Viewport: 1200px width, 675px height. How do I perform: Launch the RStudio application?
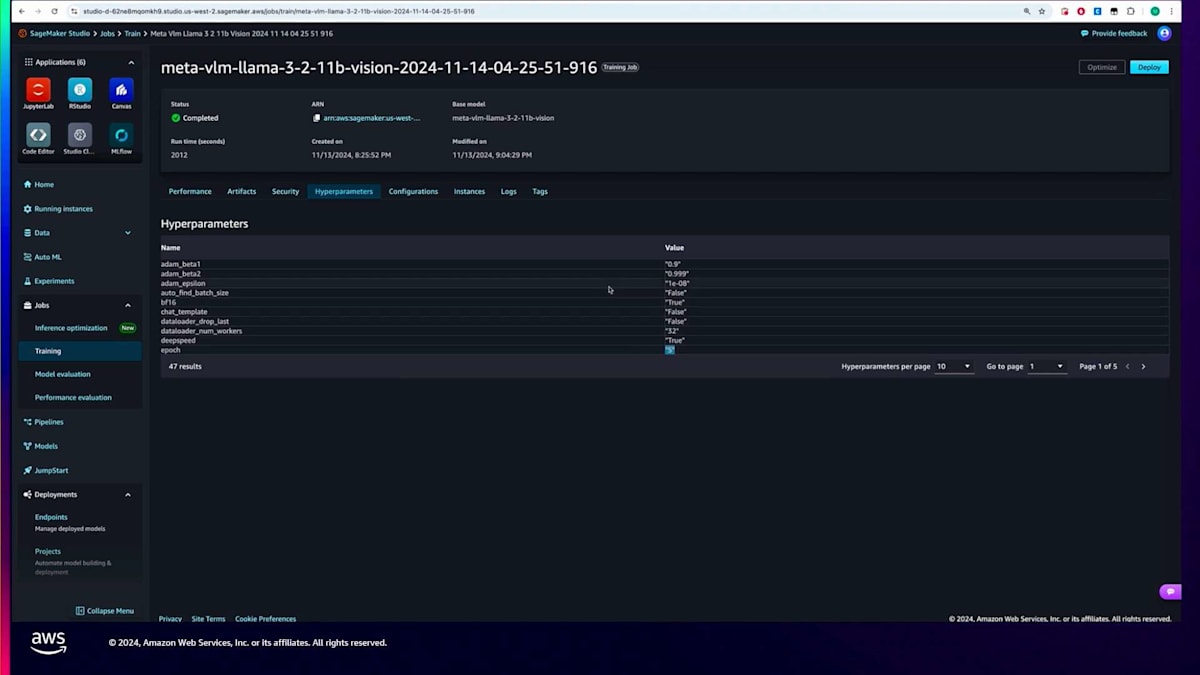coord(80,90)
